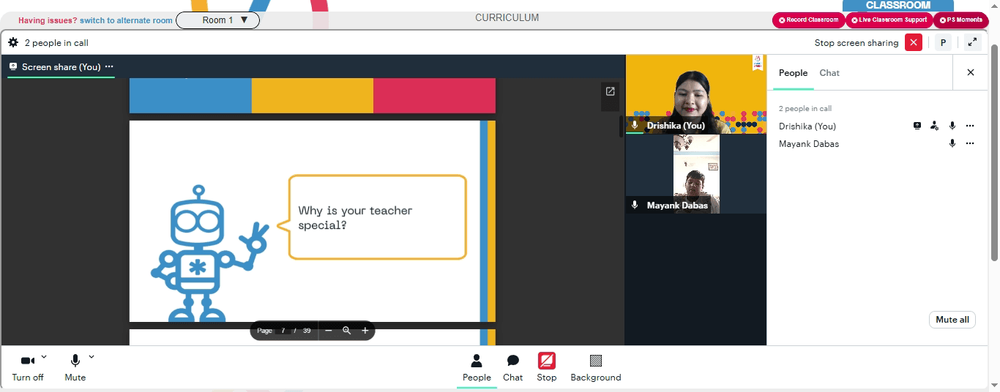The image size is (1000, 392).
Task: Toggle Drishika (You) microphone in People list
Action: pos(952,126)
